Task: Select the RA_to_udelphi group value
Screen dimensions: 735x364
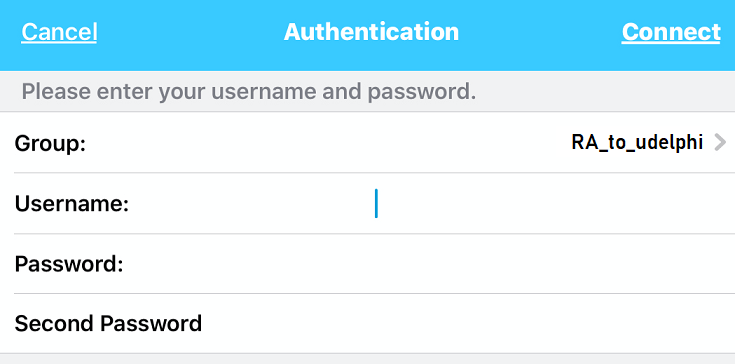Action: 637,142
